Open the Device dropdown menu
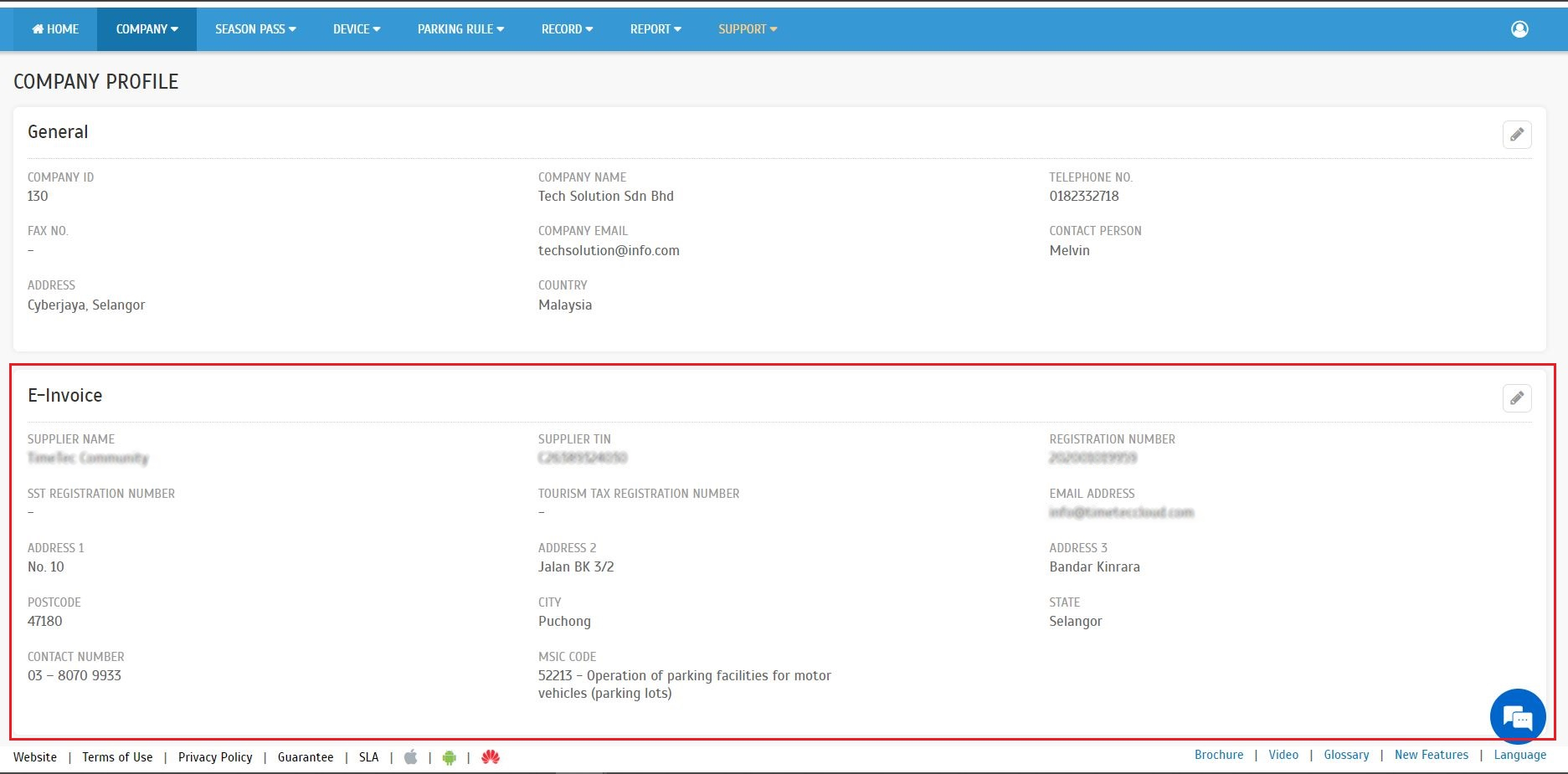Image resolution: width=1568 pixels, height=774 pixels. tap(357, 29)
